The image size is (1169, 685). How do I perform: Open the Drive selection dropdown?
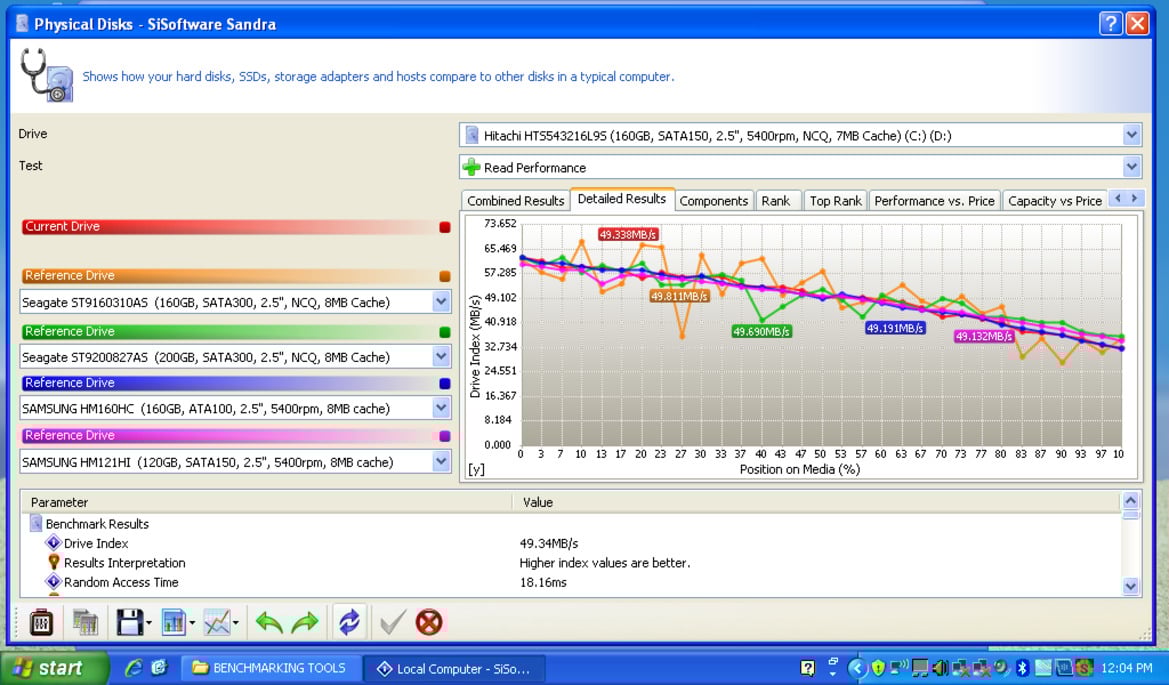click(x=1132, y=135)
